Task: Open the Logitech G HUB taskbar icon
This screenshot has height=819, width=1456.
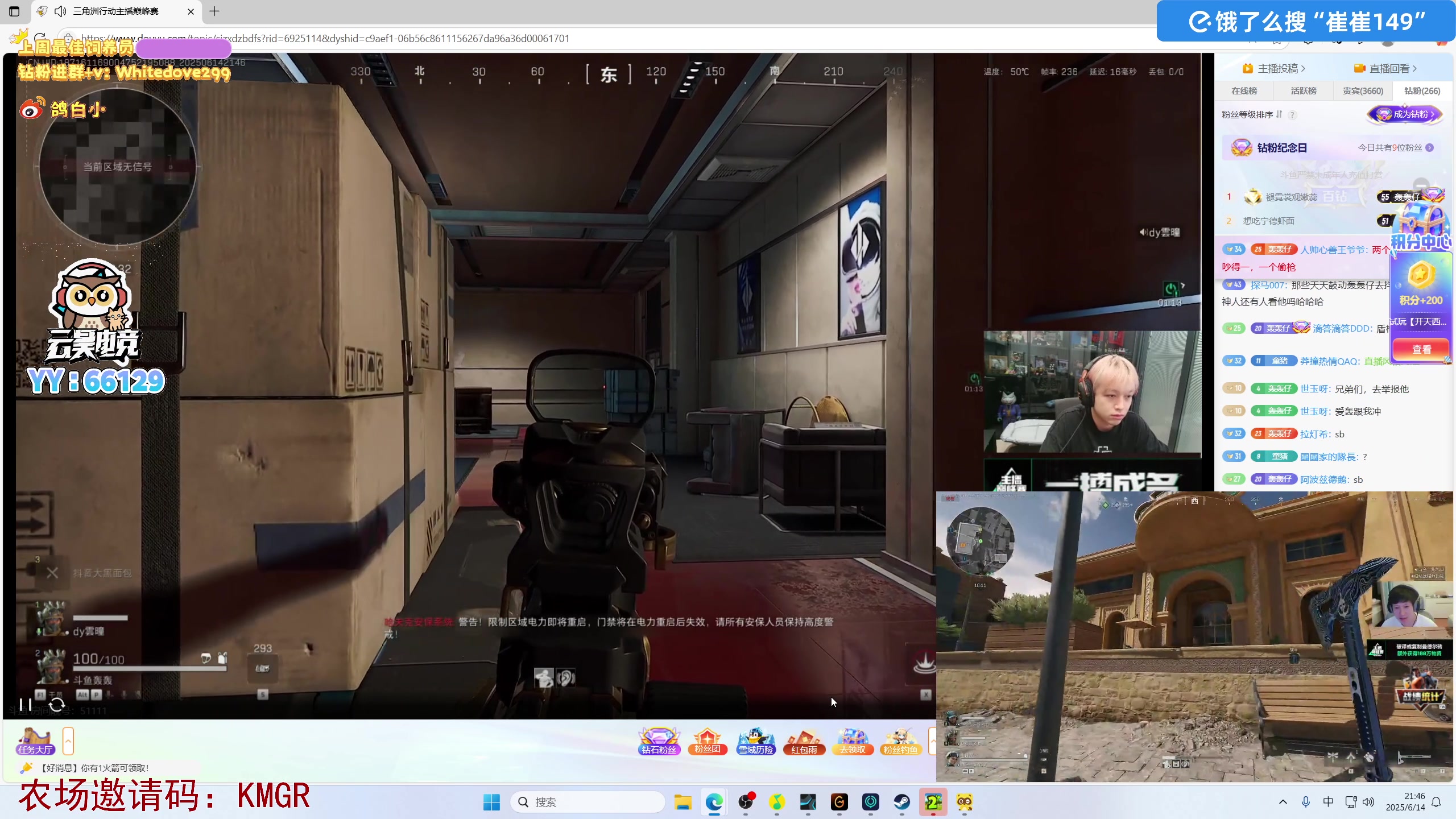Action: pyautogui.click(x=839, y=802)
